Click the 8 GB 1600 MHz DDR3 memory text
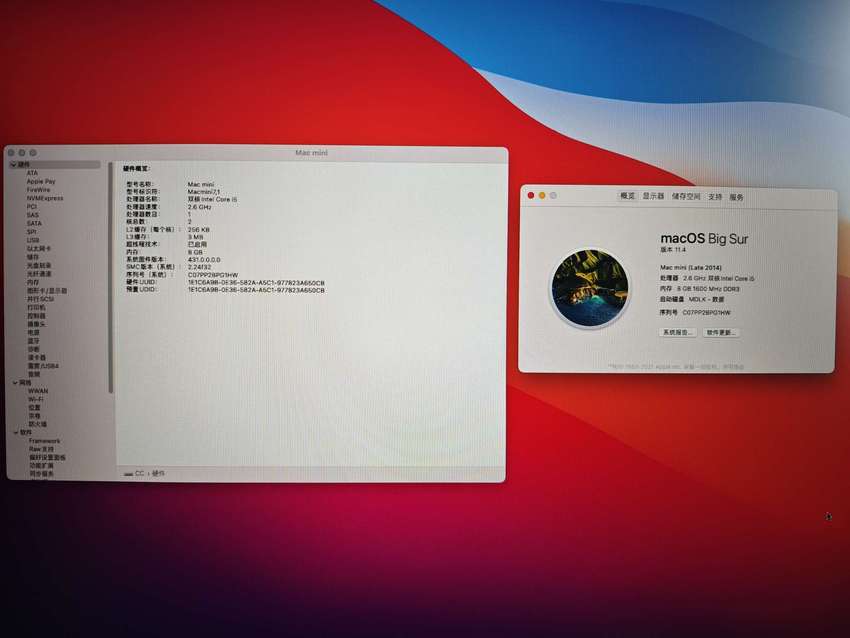 (x=708, y=289)
